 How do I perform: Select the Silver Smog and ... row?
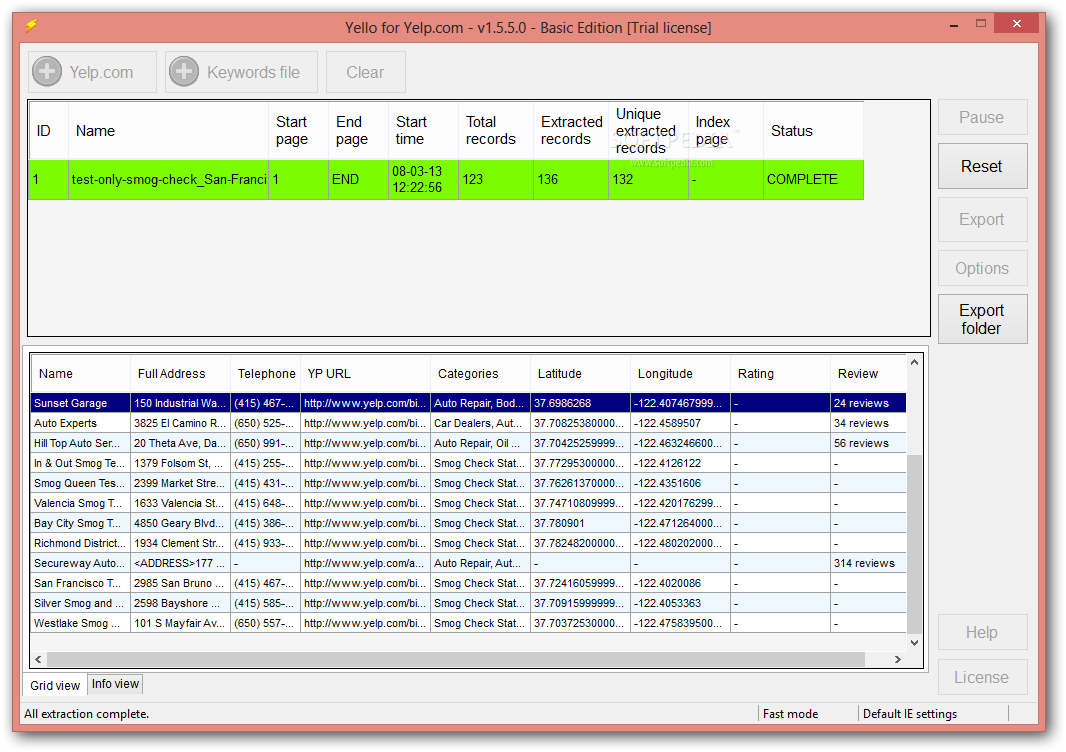468,603
